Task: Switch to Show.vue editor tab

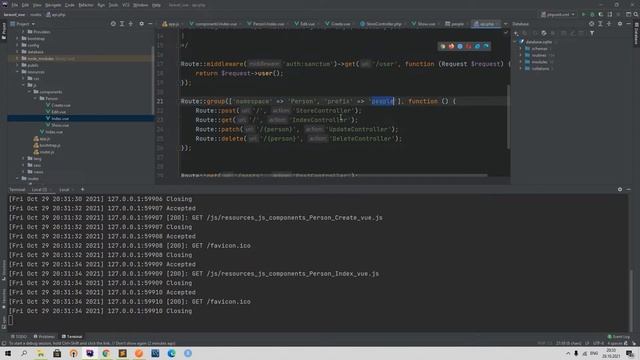Action: [423, 24]
